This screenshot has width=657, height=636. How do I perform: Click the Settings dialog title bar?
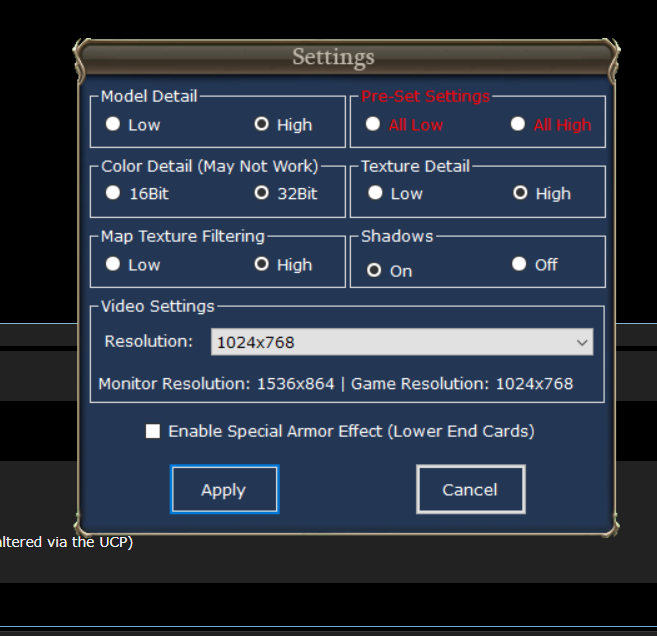tap(333, 57)
